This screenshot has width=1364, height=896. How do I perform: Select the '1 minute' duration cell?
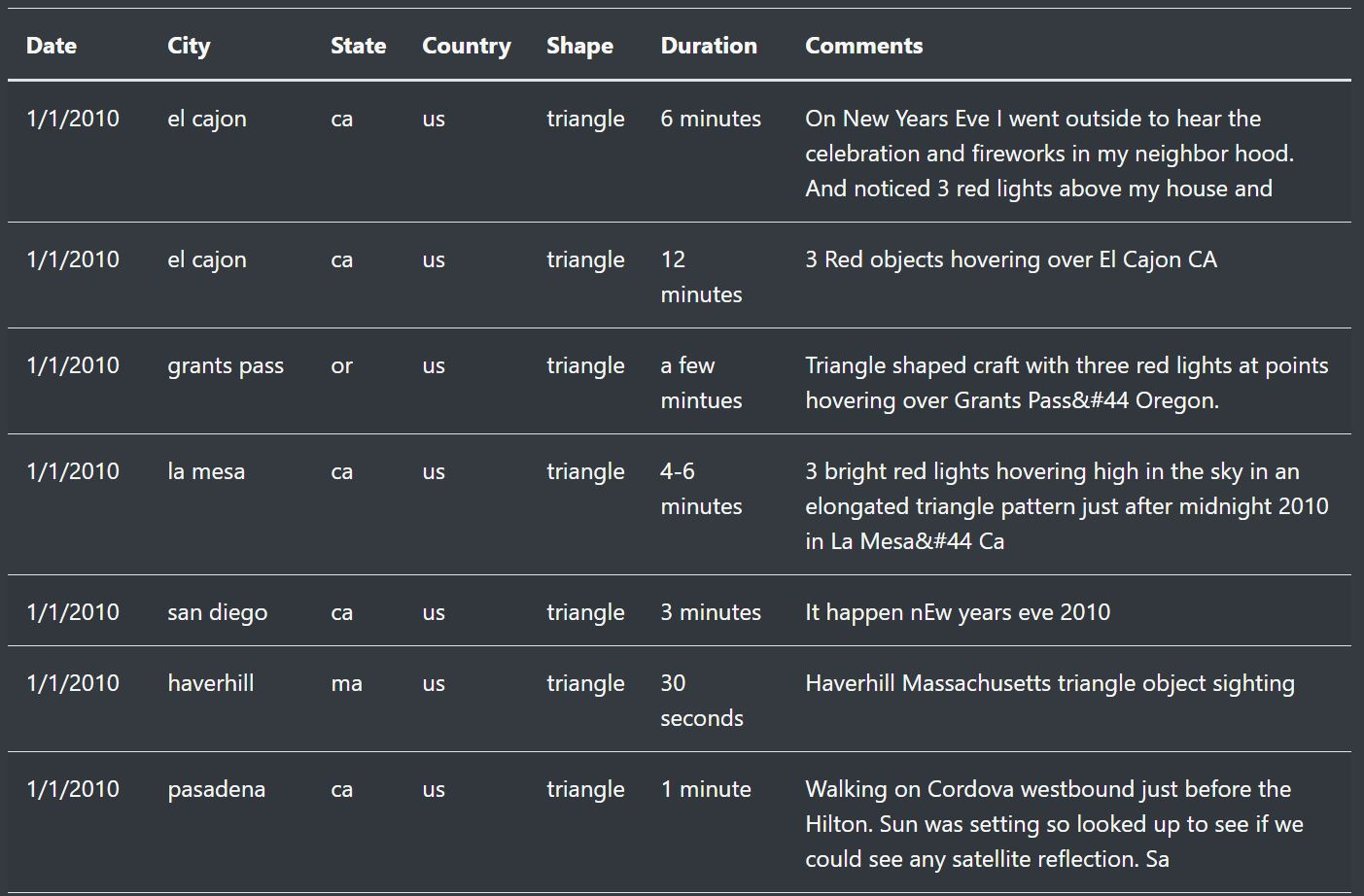pyautogui.click(x=705, y=789)
